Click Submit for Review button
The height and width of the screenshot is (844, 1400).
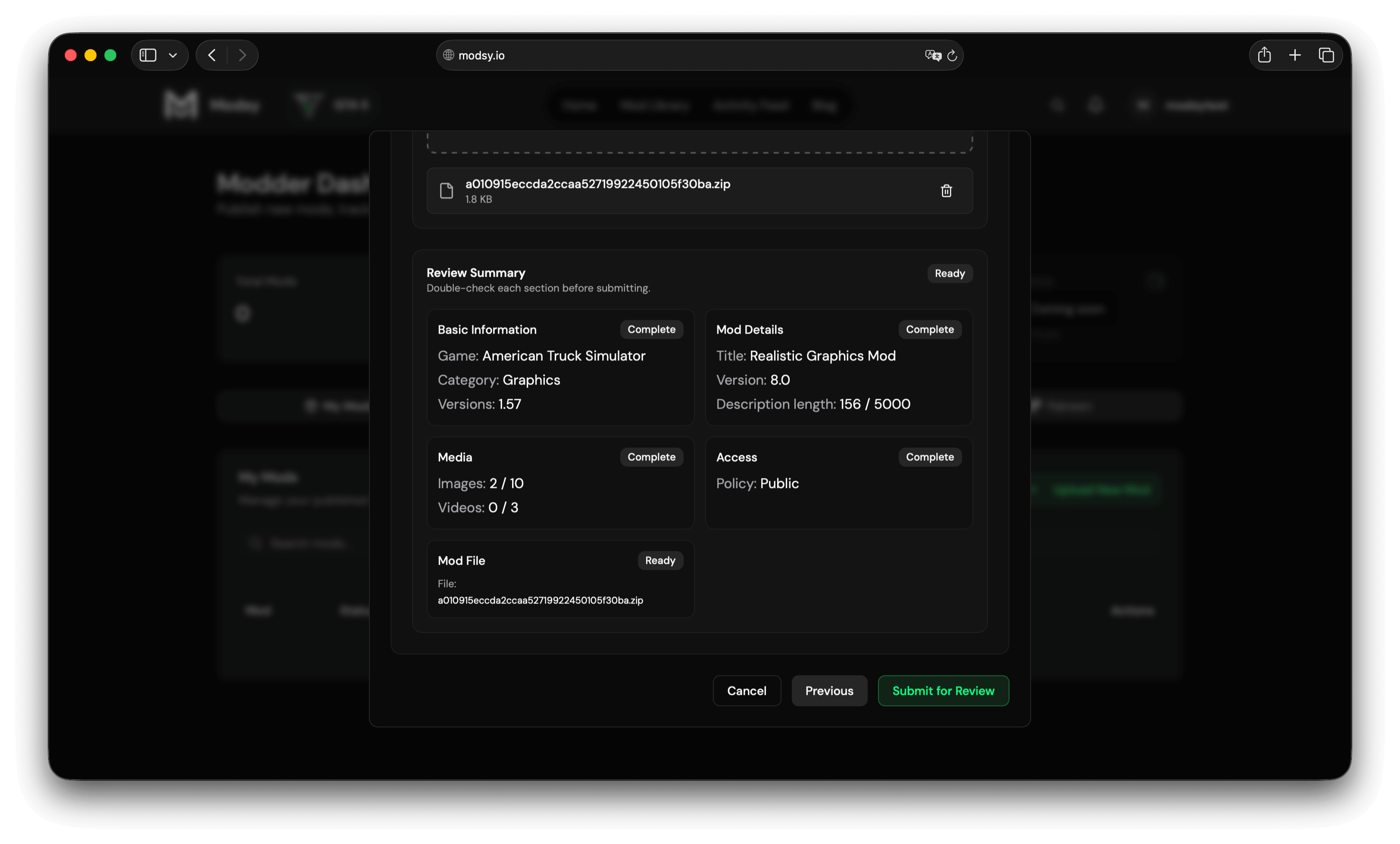tap(943, 691)
